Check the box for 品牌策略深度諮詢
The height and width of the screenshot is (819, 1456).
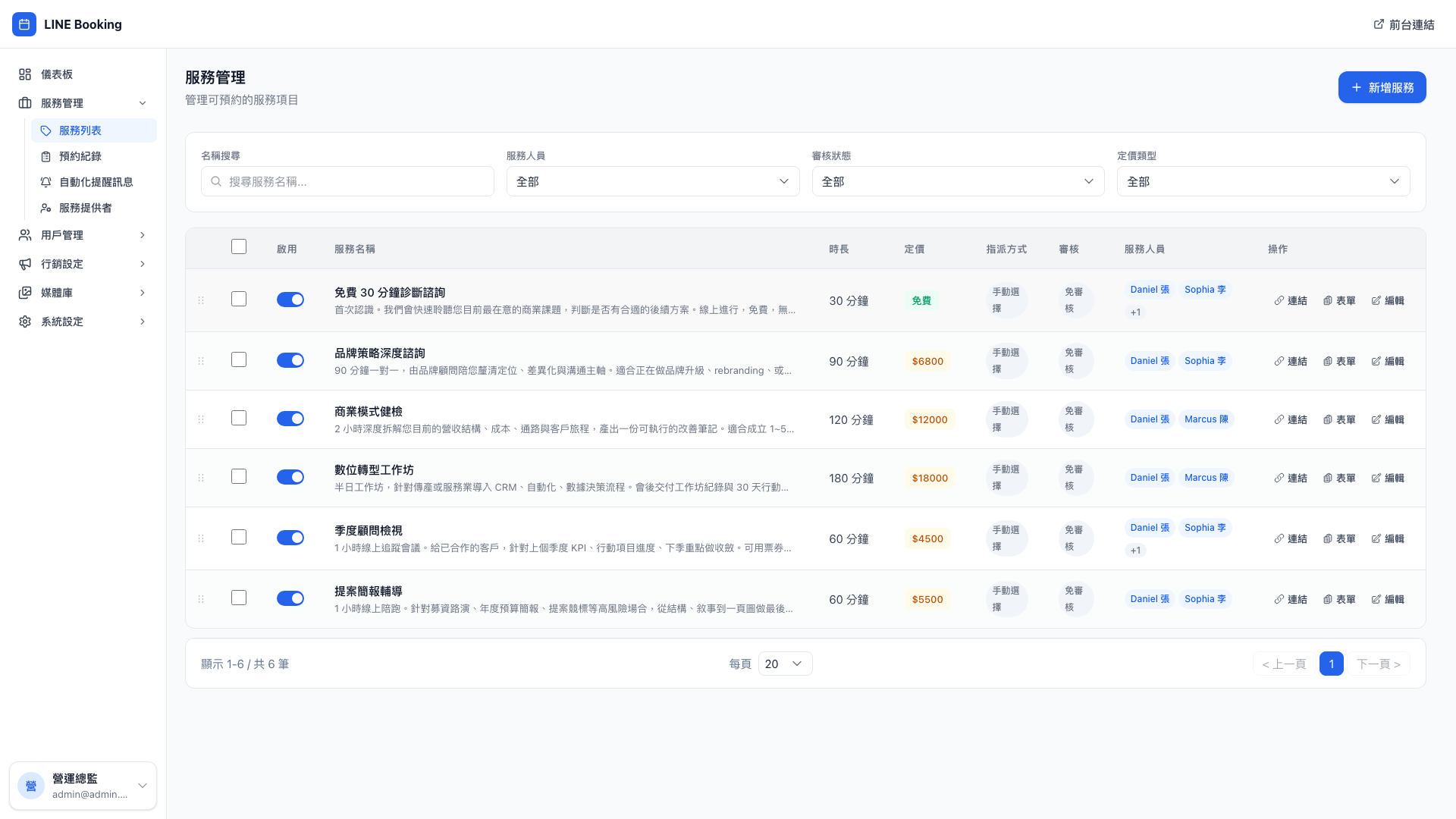(x=239, y=359)
